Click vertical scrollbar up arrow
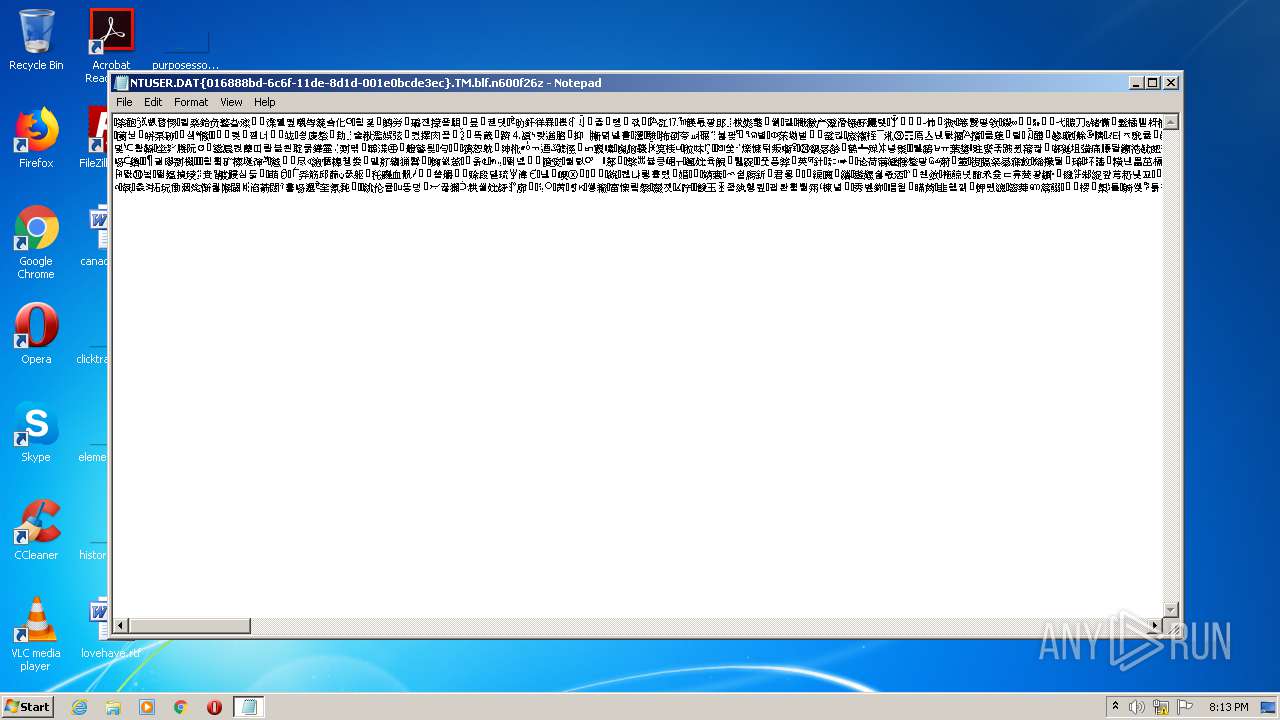The height and width of the screenshot is (720, 1280). [x=1171, y=122]
